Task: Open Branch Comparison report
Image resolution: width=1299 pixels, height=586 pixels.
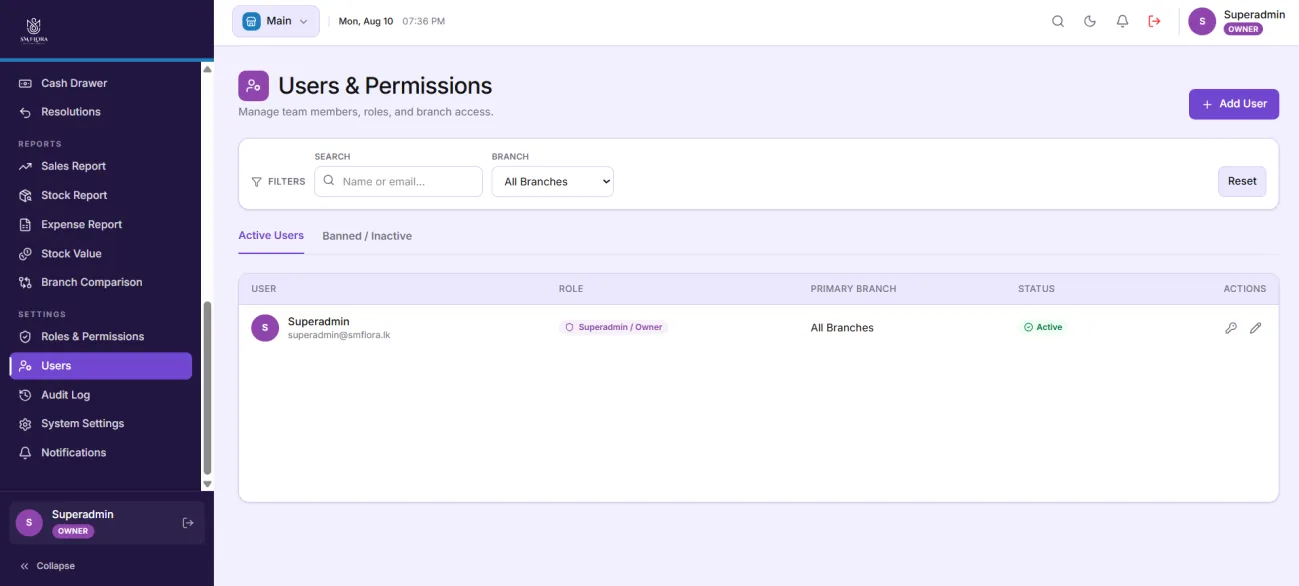Action: [100, 282]
